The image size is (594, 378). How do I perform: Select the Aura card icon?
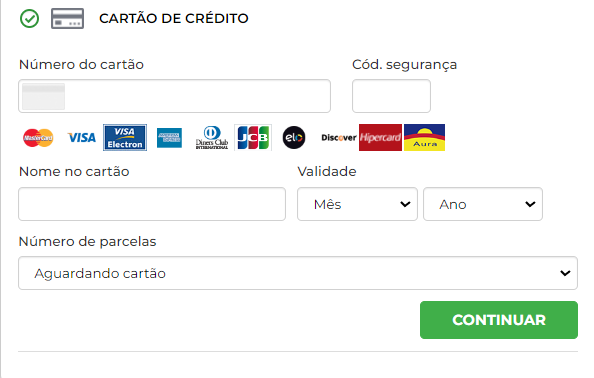point(424,137)
